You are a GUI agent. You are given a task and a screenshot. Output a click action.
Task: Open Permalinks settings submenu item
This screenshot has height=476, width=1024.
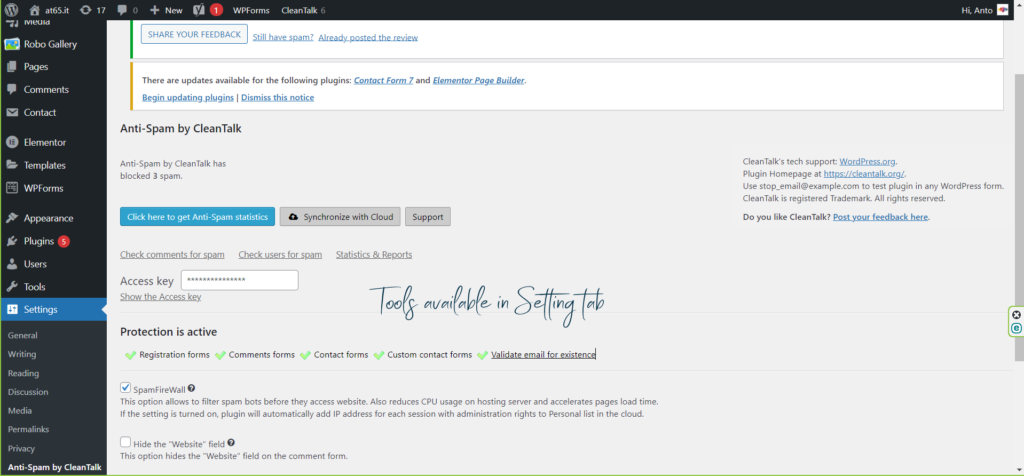(28, 429)
